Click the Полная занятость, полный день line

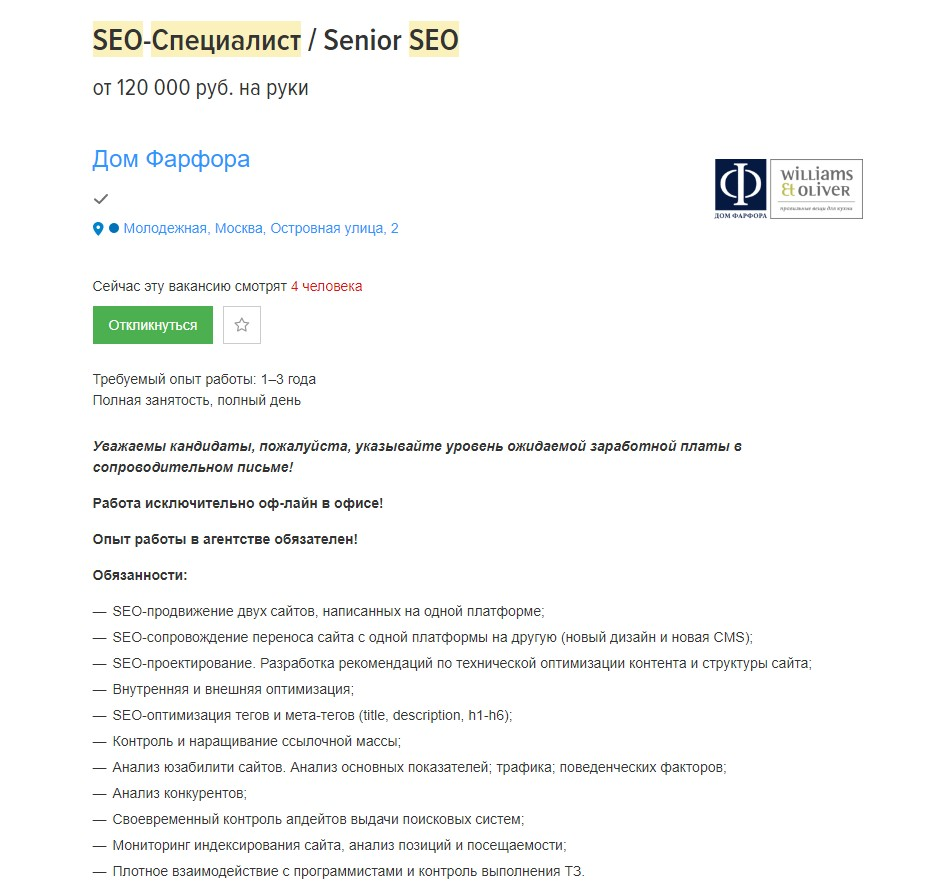[197, 400]
